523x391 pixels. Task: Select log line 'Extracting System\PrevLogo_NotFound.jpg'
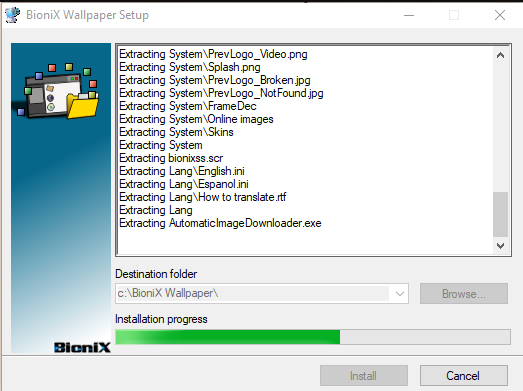[x=221, y=93]
